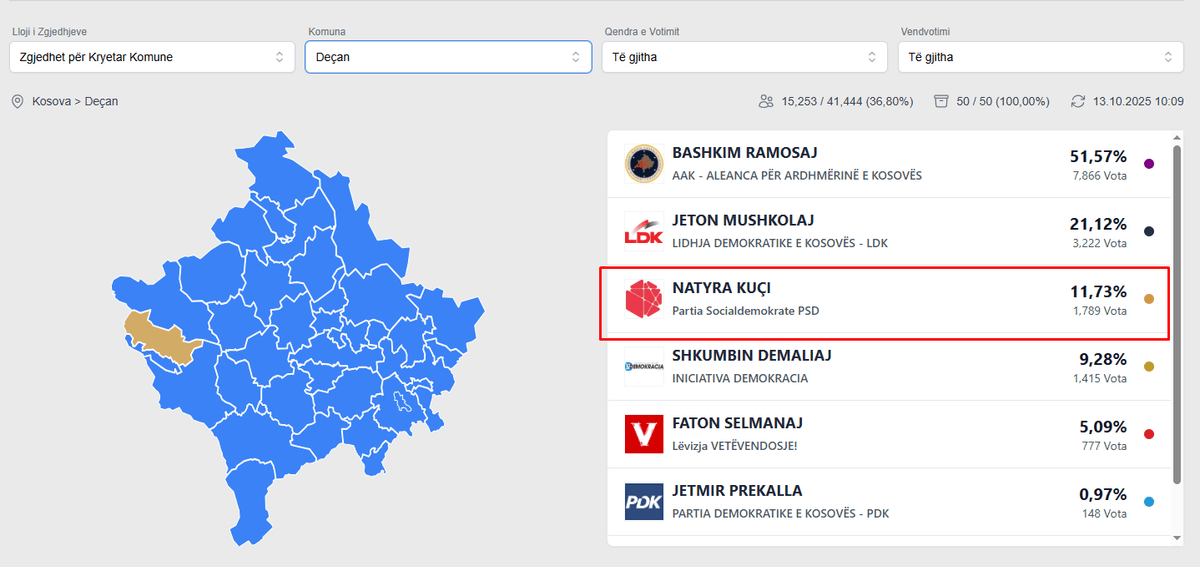Click the location pin icon
Viewport: 1200px width, 567px height.
pos(17,101)
